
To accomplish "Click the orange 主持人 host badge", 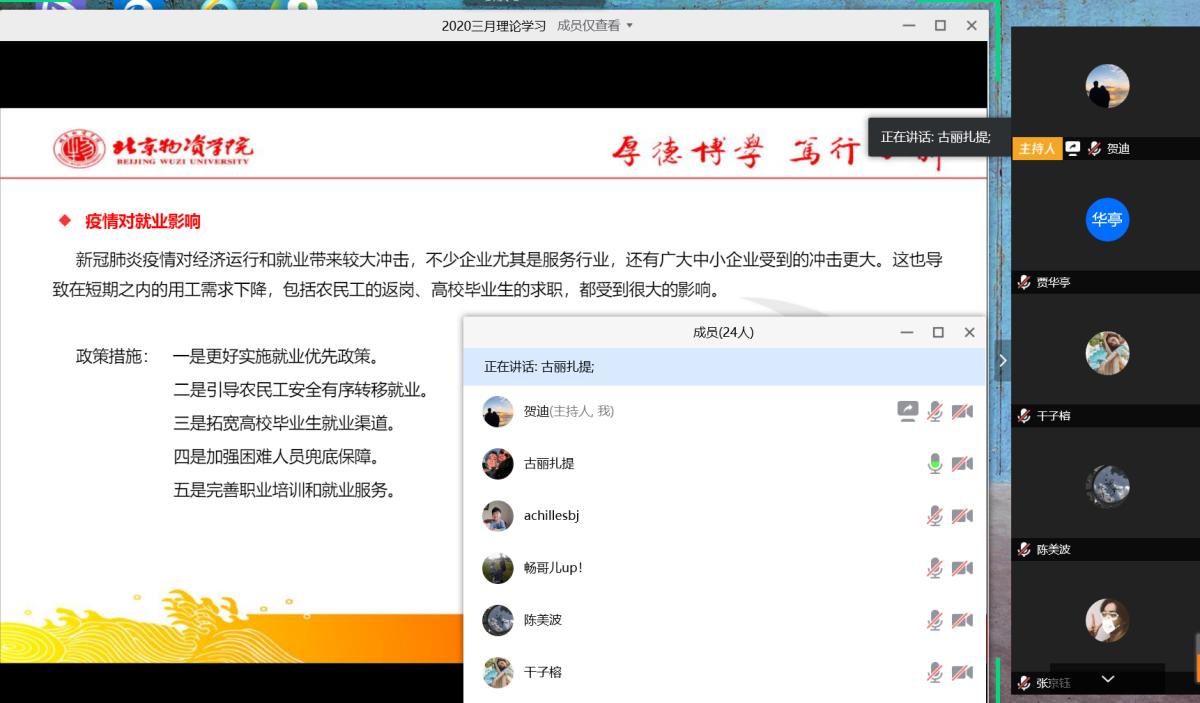I will click(x=1036, y=148).
